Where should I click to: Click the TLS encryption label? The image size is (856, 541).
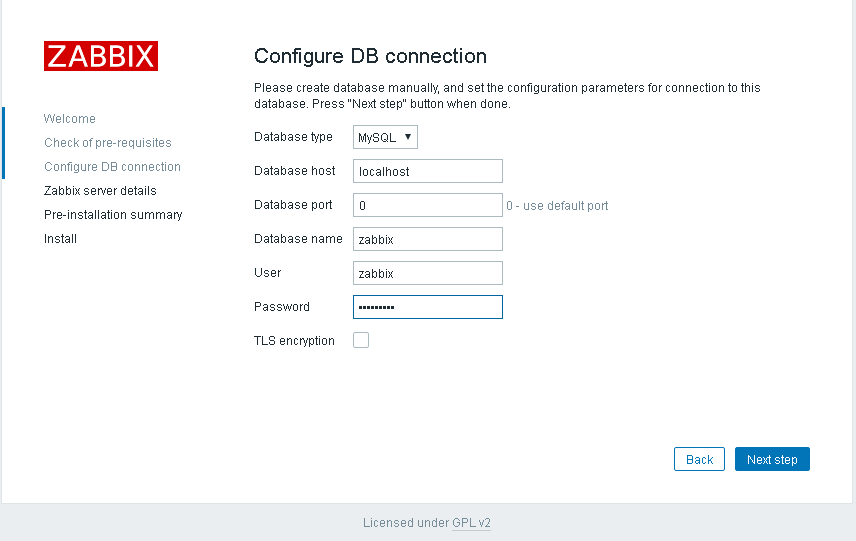(294, 341)
